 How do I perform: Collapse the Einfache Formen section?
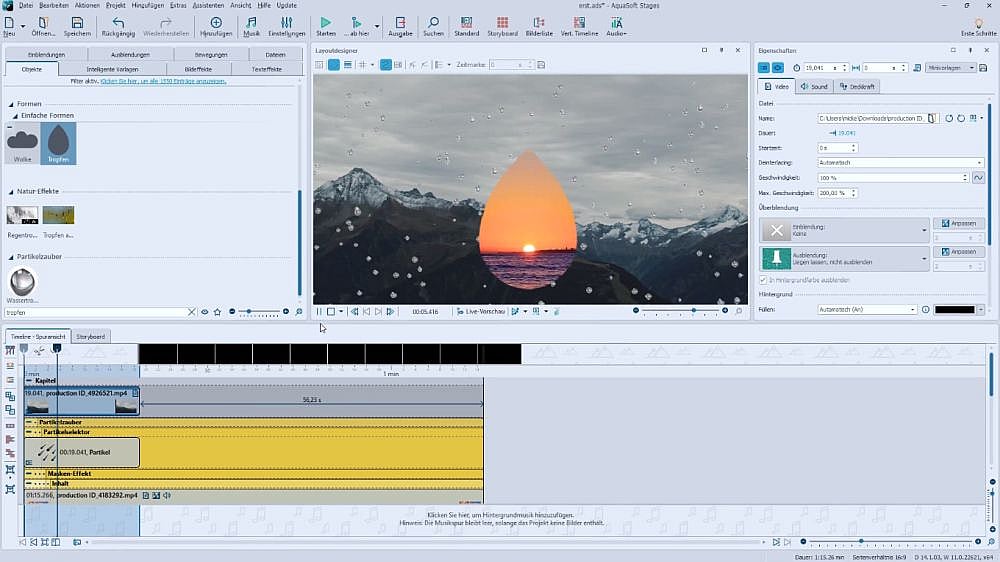(16, 116)
